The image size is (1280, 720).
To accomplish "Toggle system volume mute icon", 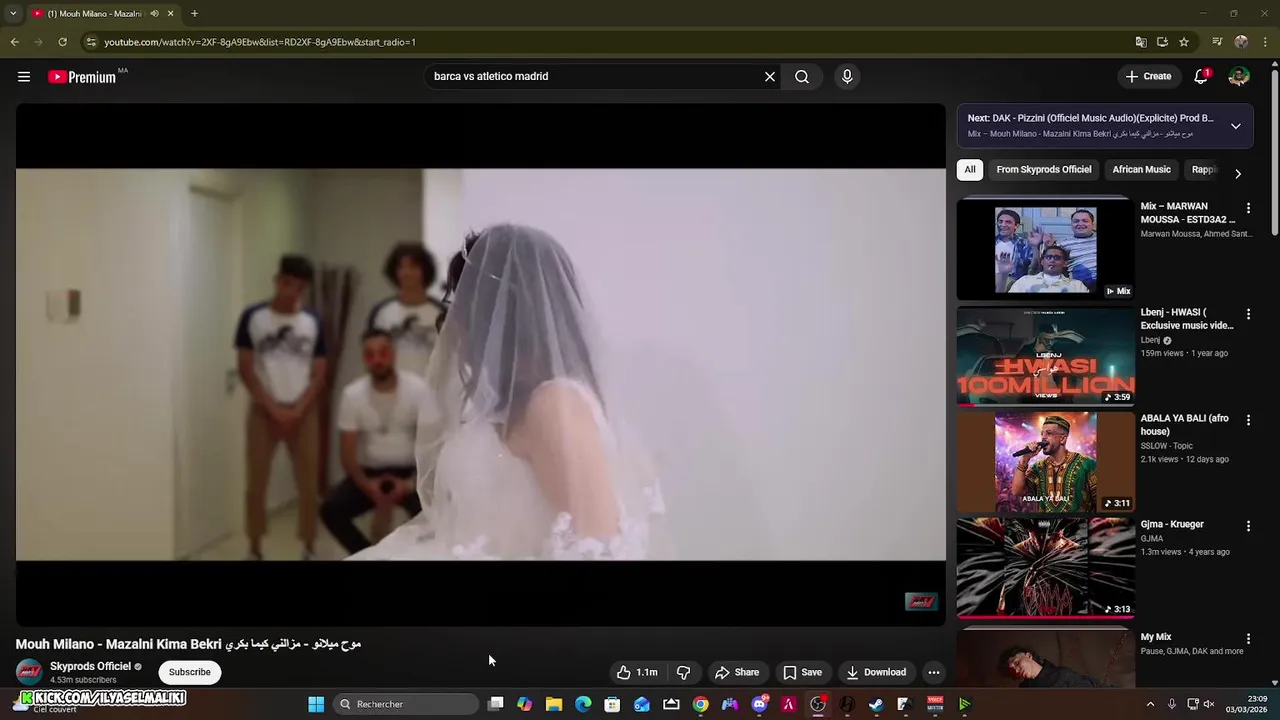I will 1208,704.
